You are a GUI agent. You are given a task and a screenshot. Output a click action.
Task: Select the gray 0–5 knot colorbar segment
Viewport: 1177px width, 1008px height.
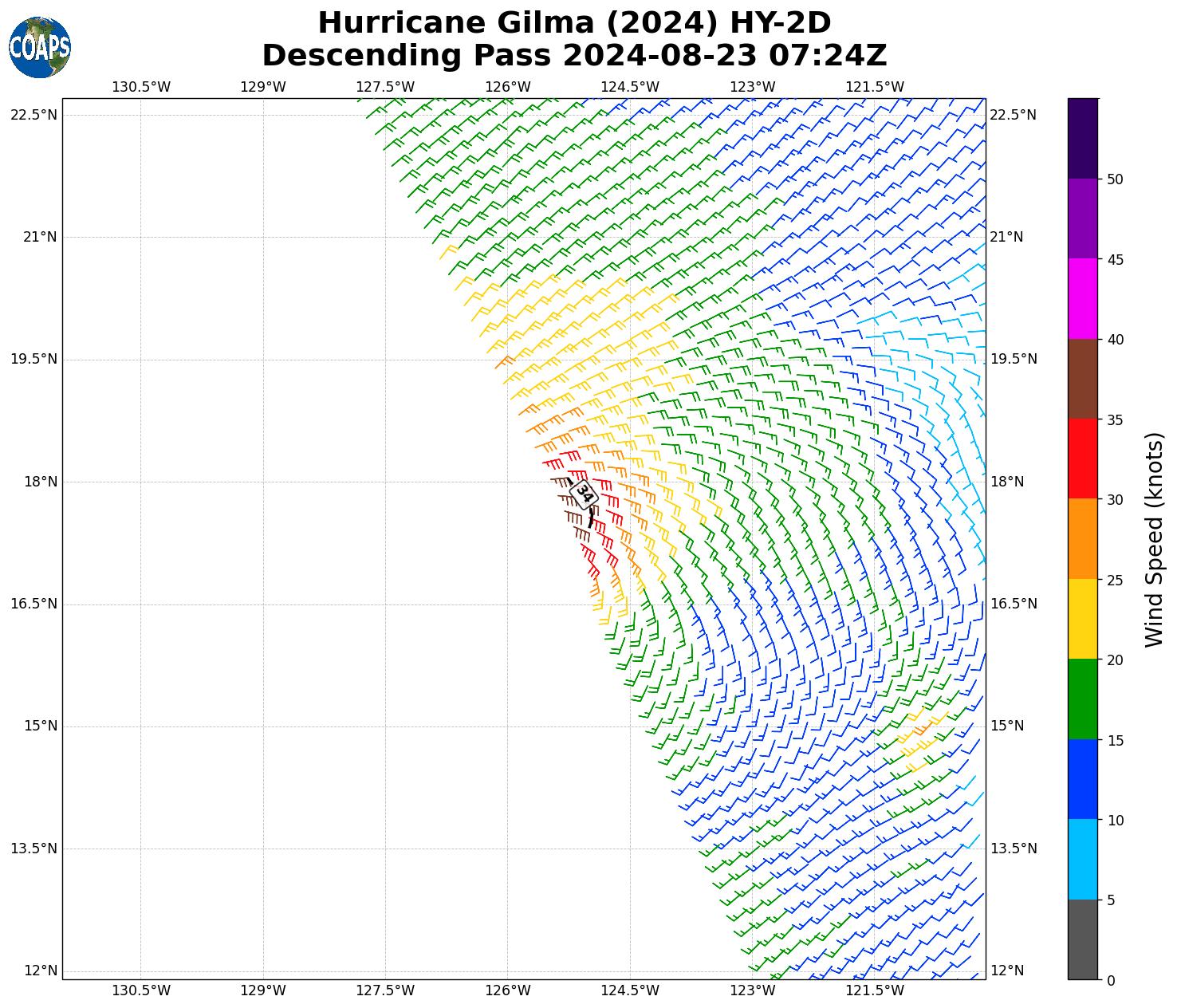[x=1082, y=939]
